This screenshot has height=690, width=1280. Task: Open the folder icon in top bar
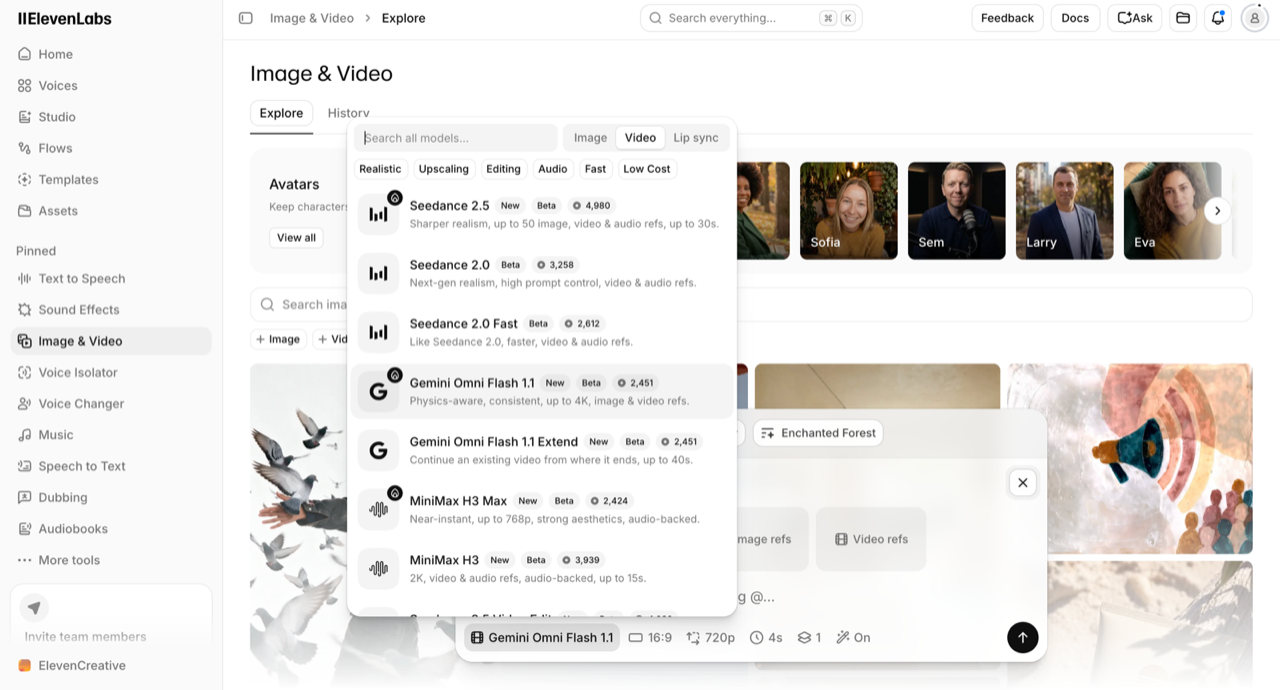click(1183, 18)
